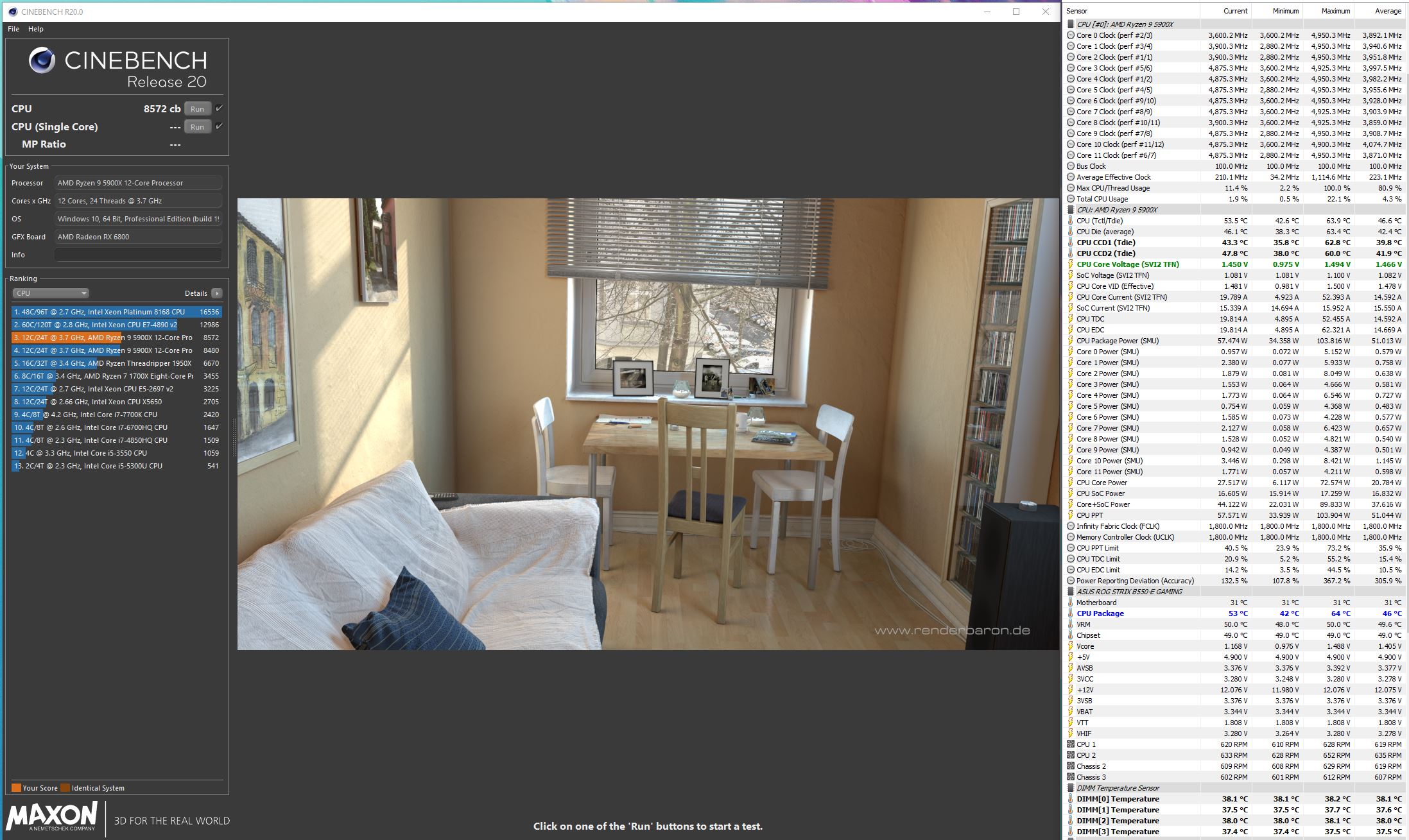Click the CPU 1 fan icon
This screenshot has width=1409, height=840.
[x=1070, y=744]
